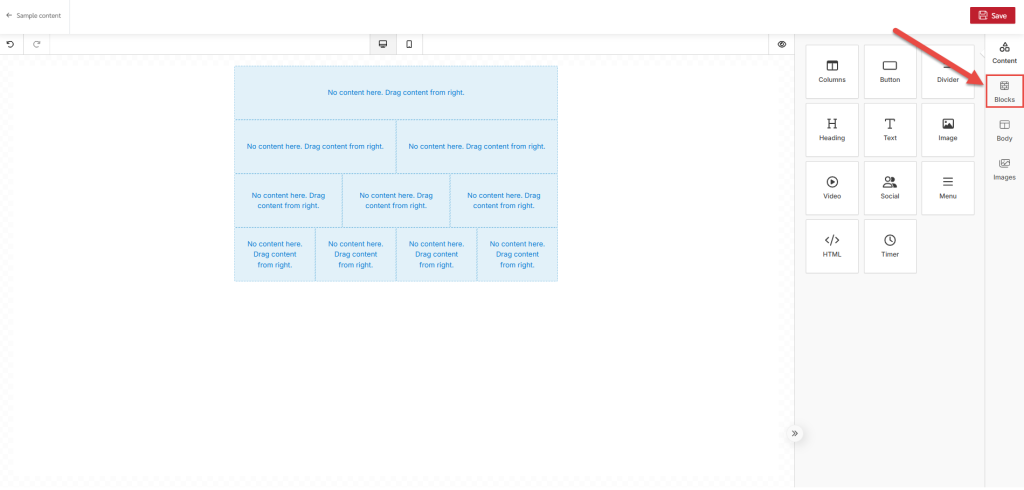Image resolution: width=1024 pixels, height=490 pixels.
Task: Switch to the Images tab
Action: pyautogui.click(x=1004, y=169)
